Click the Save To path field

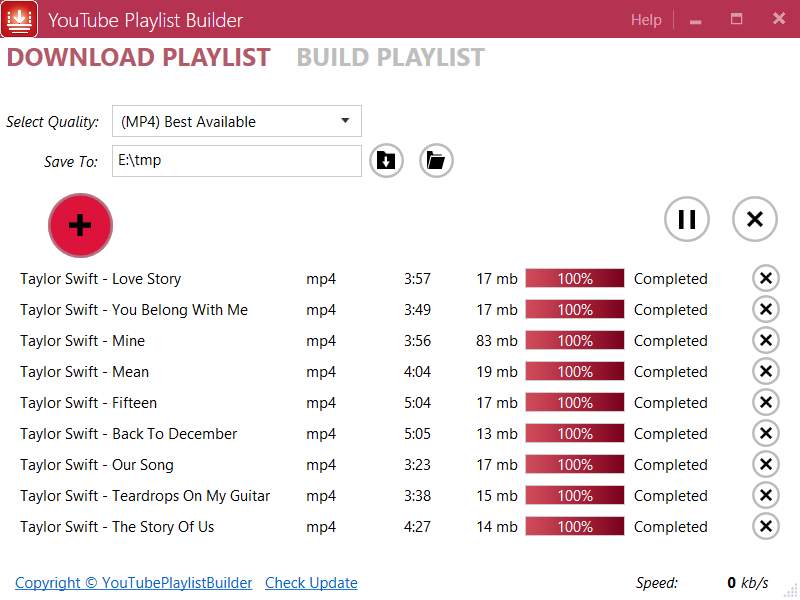237,161
